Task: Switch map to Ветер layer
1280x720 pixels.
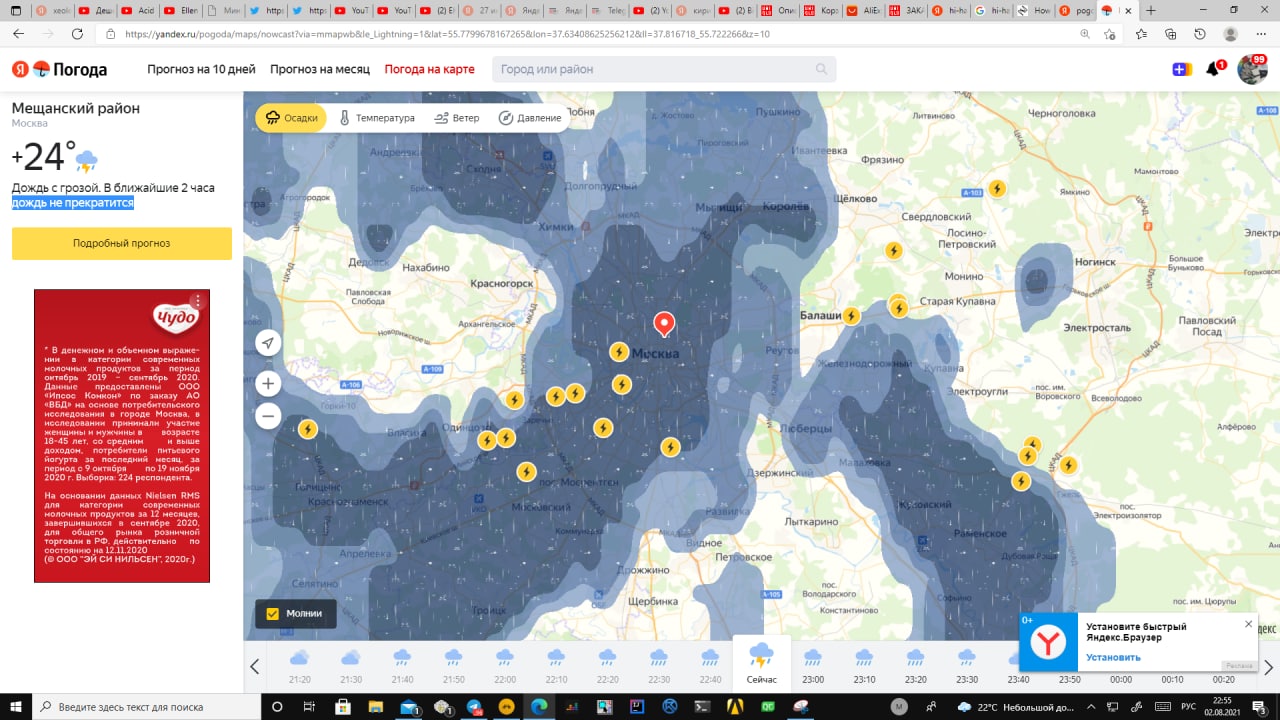Action: click(457, 118)
